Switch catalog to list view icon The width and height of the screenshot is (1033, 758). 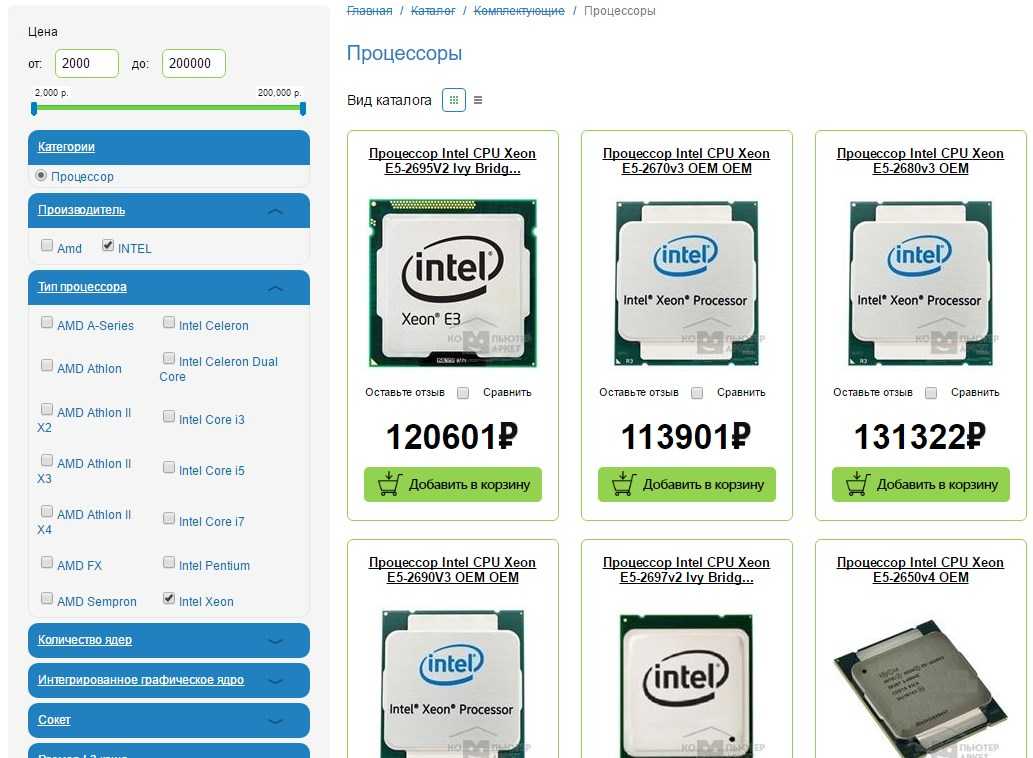tap(478, 100)
